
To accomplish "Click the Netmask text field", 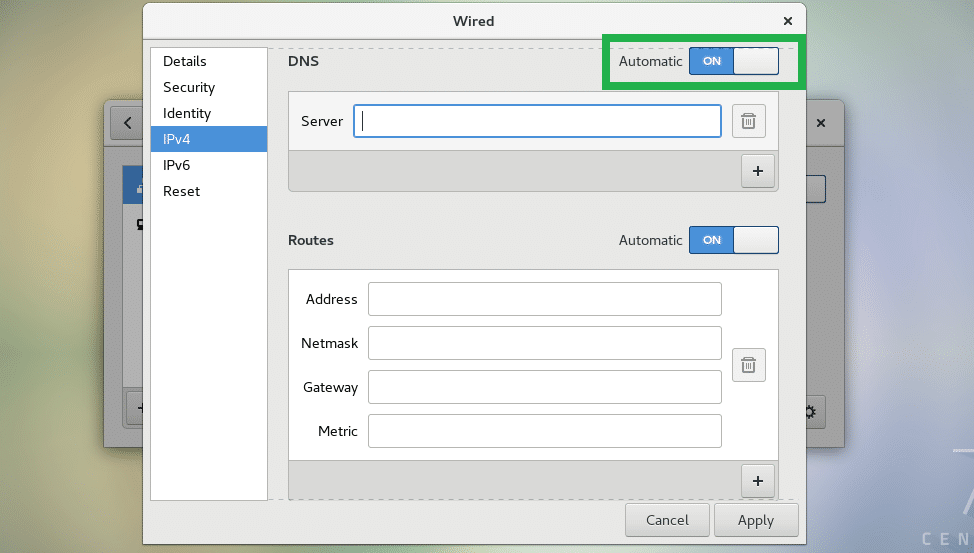I will coord(544,343).
